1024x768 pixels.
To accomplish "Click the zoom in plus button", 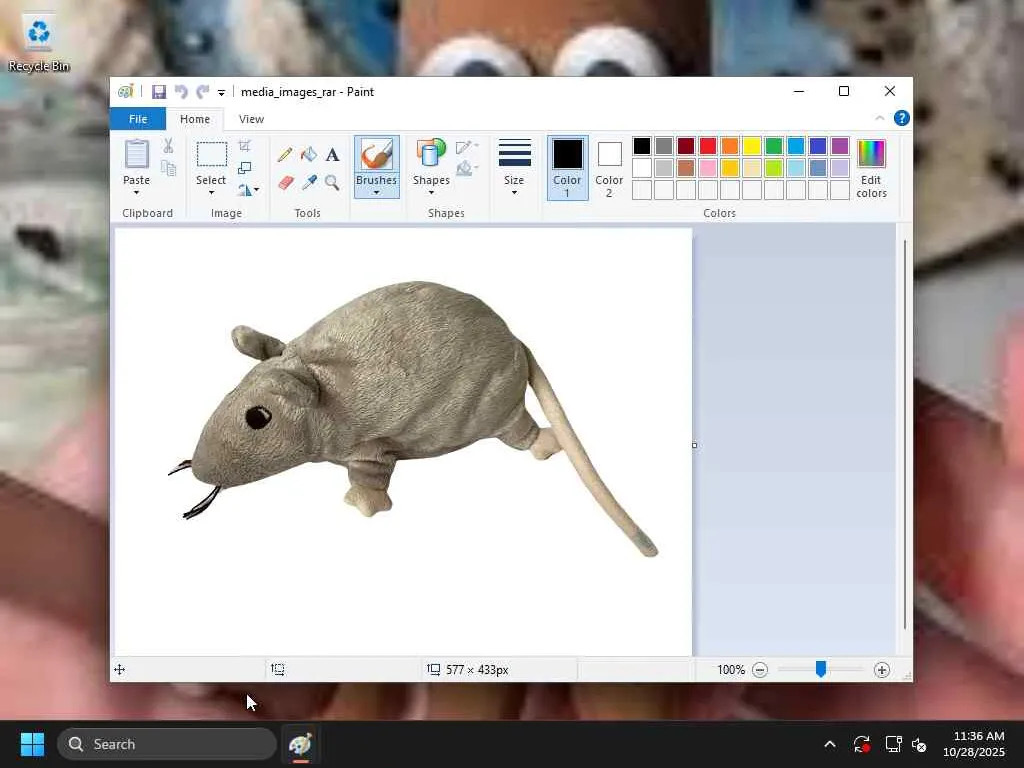I will click(881, 670).
